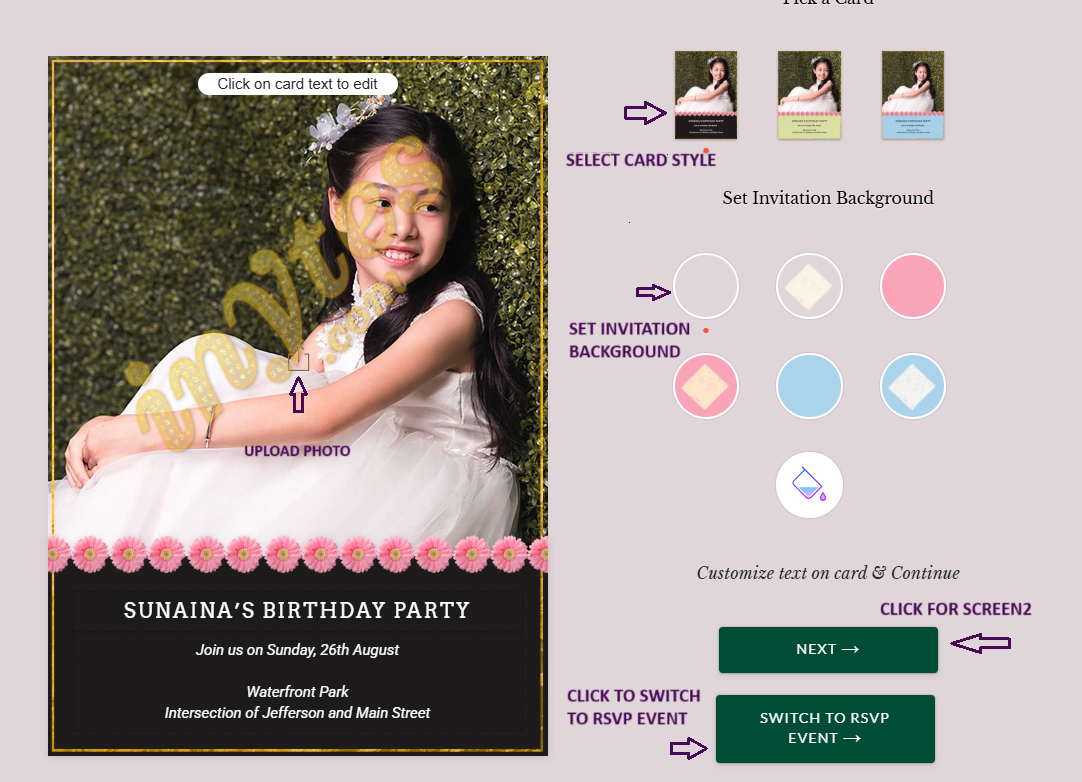Edit the Waterfront Park venue text
Viewport: 1082px width, 782px height.
pyautogui.click(x=297, y=692)
